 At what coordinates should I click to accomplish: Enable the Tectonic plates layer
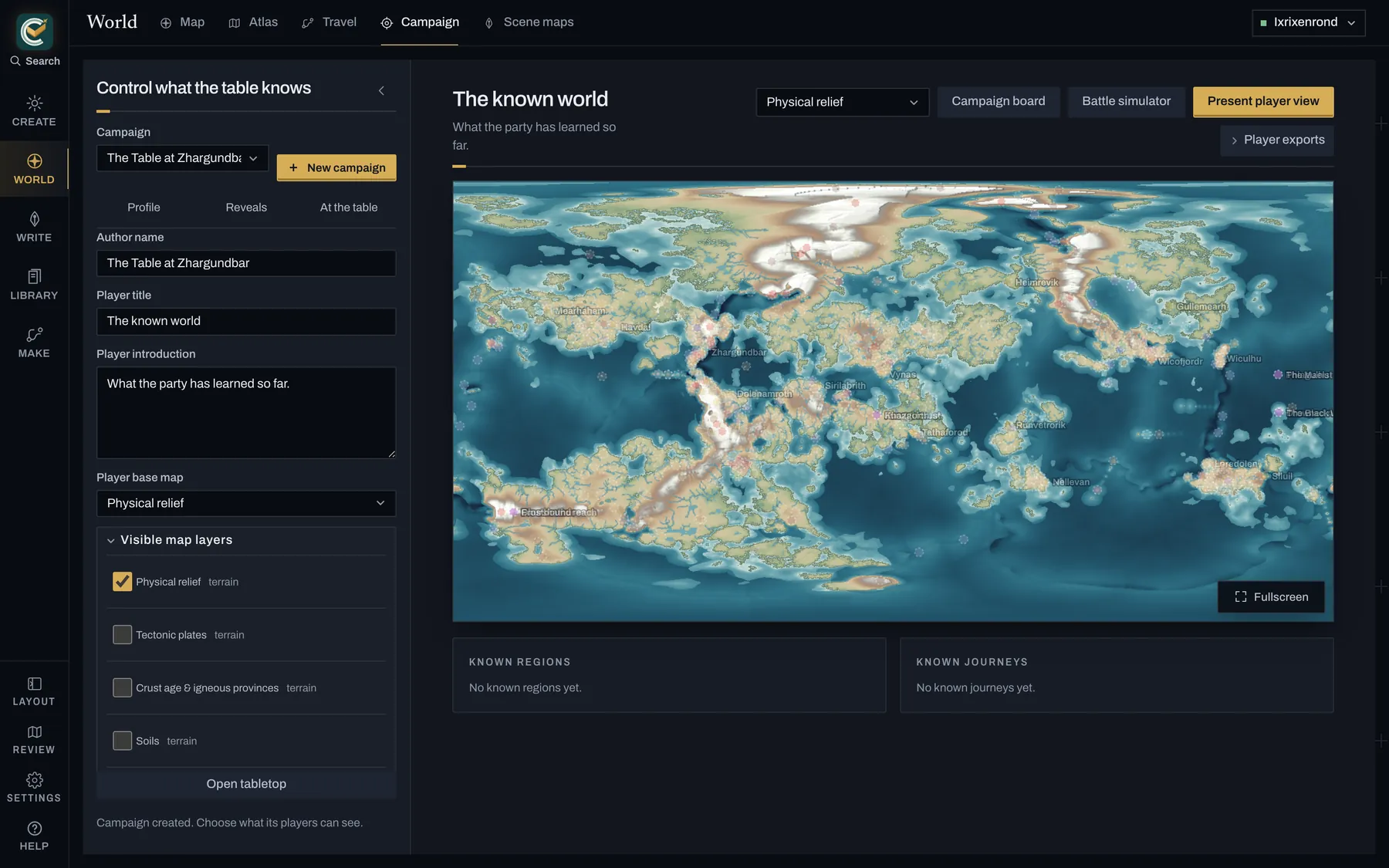(122, 635)
